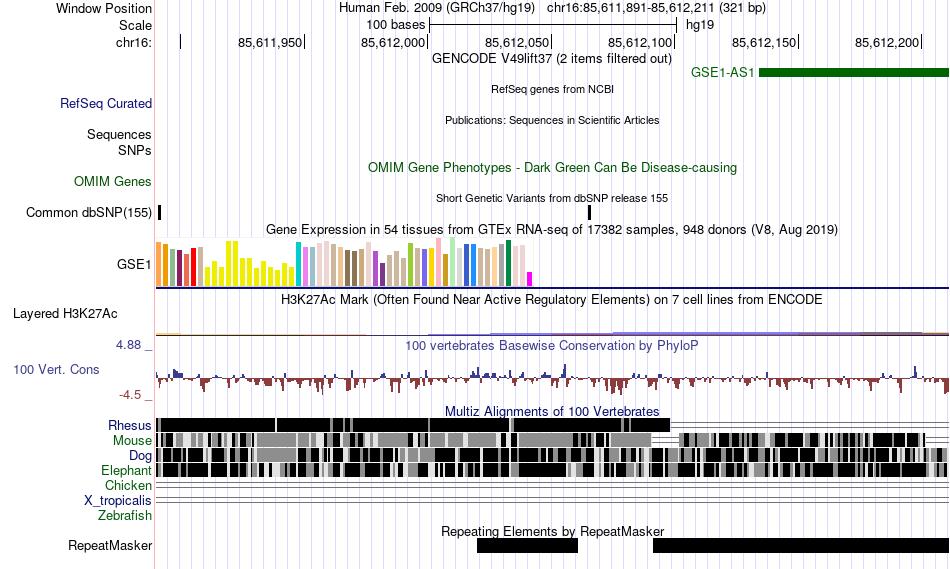Select the Rhesus alignment label

pos(129,425)
